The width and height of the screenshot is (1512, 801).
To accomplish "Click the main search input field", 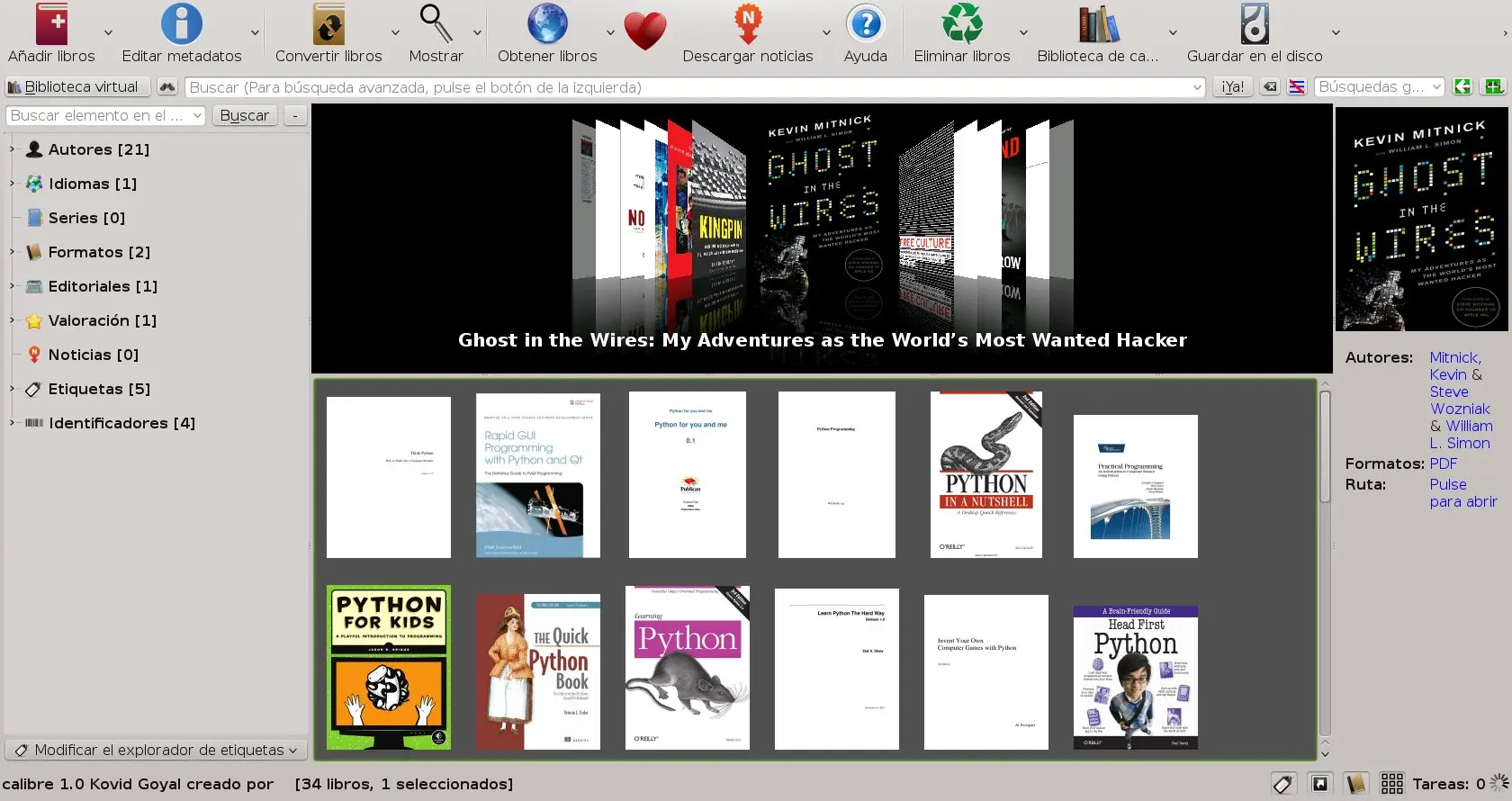I will tap(695, 87).
